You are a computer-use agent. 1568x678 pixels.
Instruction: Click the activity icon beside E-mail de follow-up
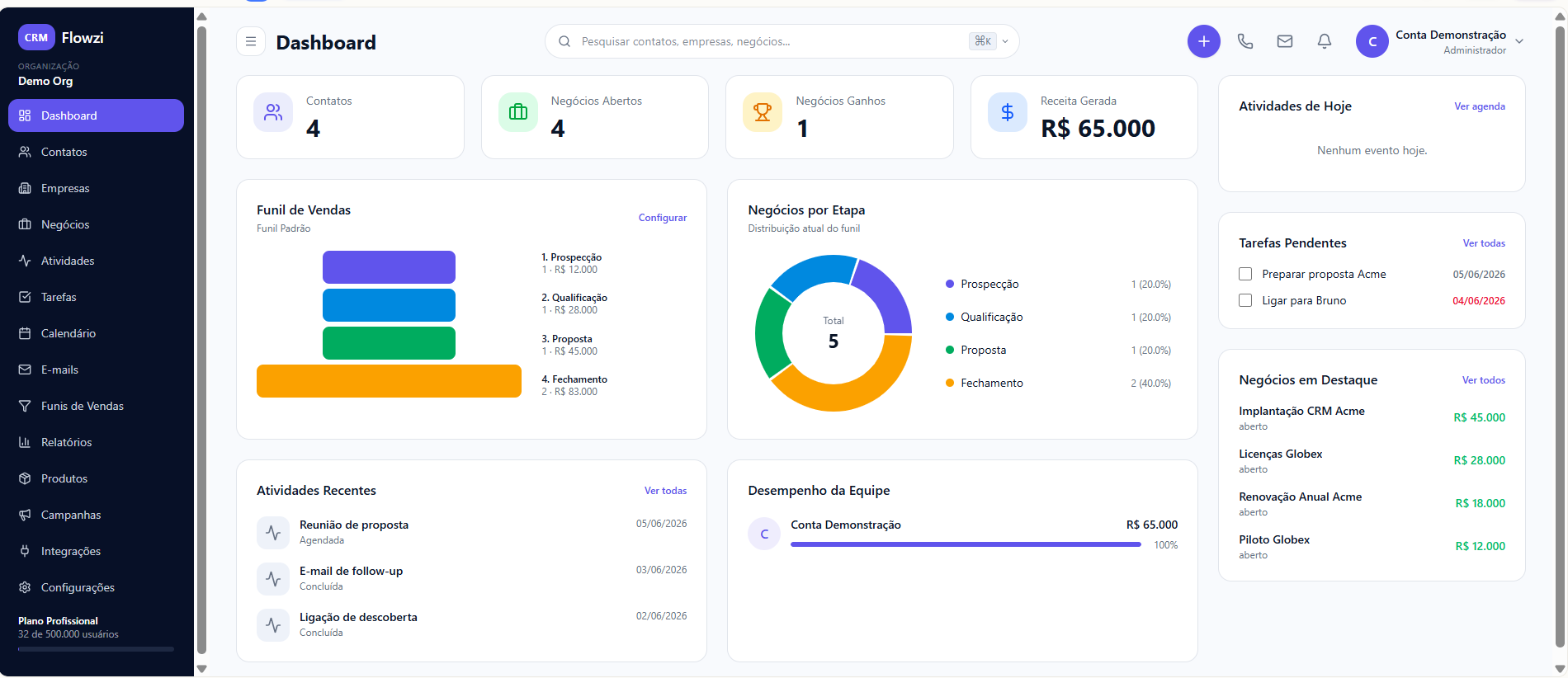[x=273, y=579]
